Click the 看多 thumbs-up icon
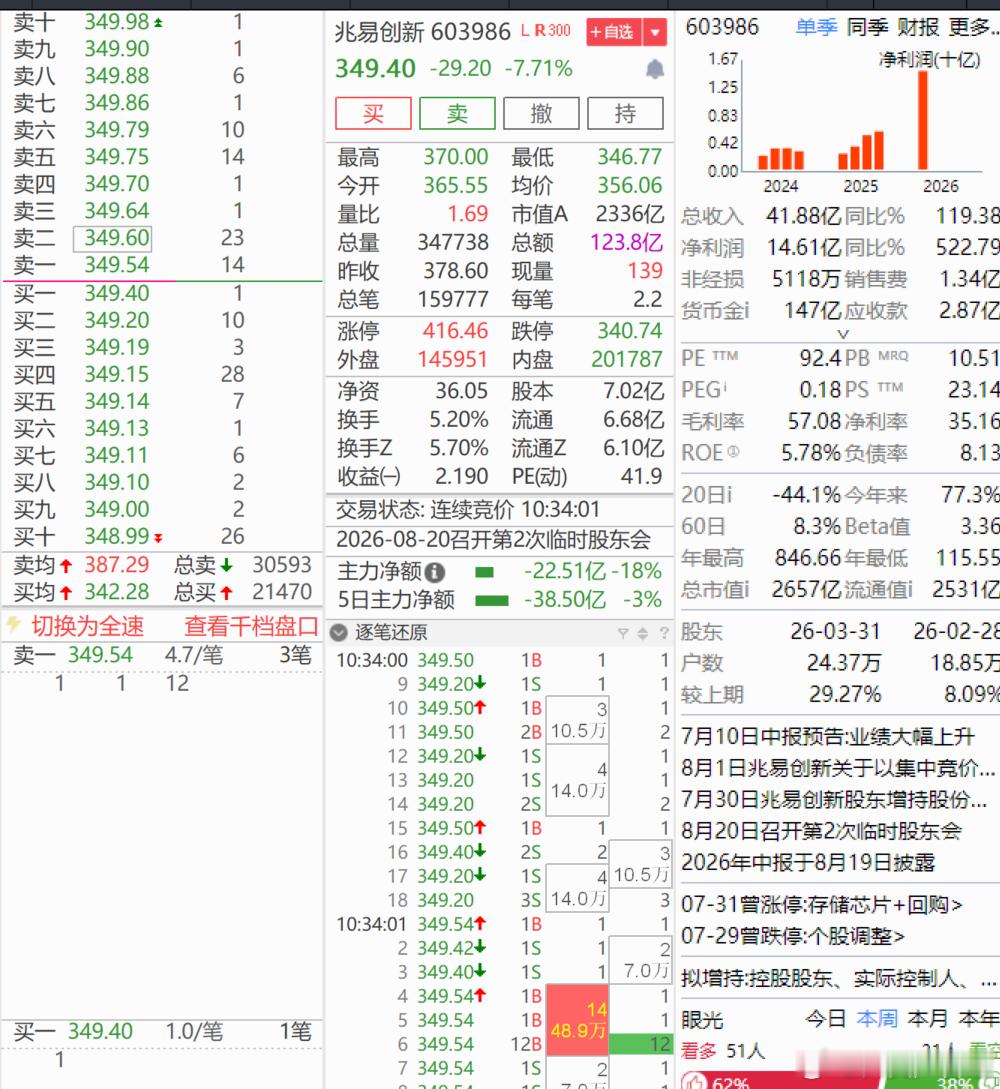Viewport: 1000px width, 1089px height. [x=693, y=1081]
